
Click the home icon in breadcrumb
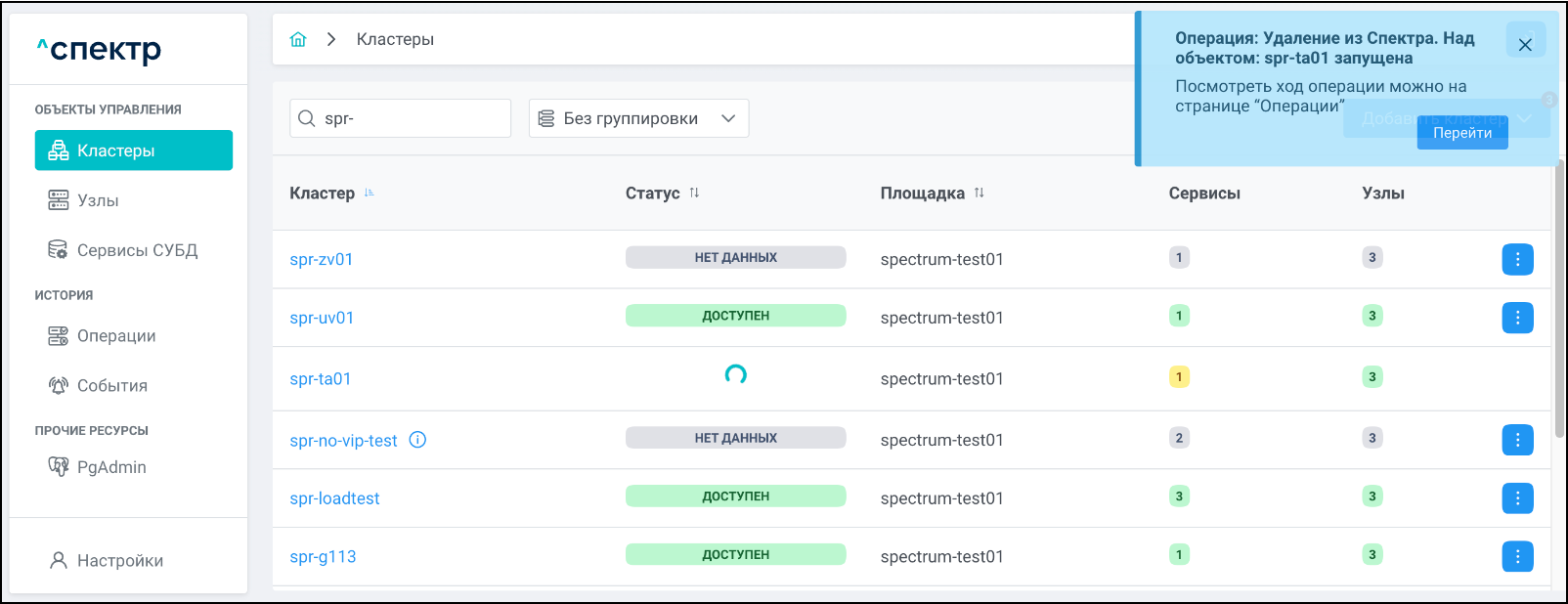coord(298,39)
